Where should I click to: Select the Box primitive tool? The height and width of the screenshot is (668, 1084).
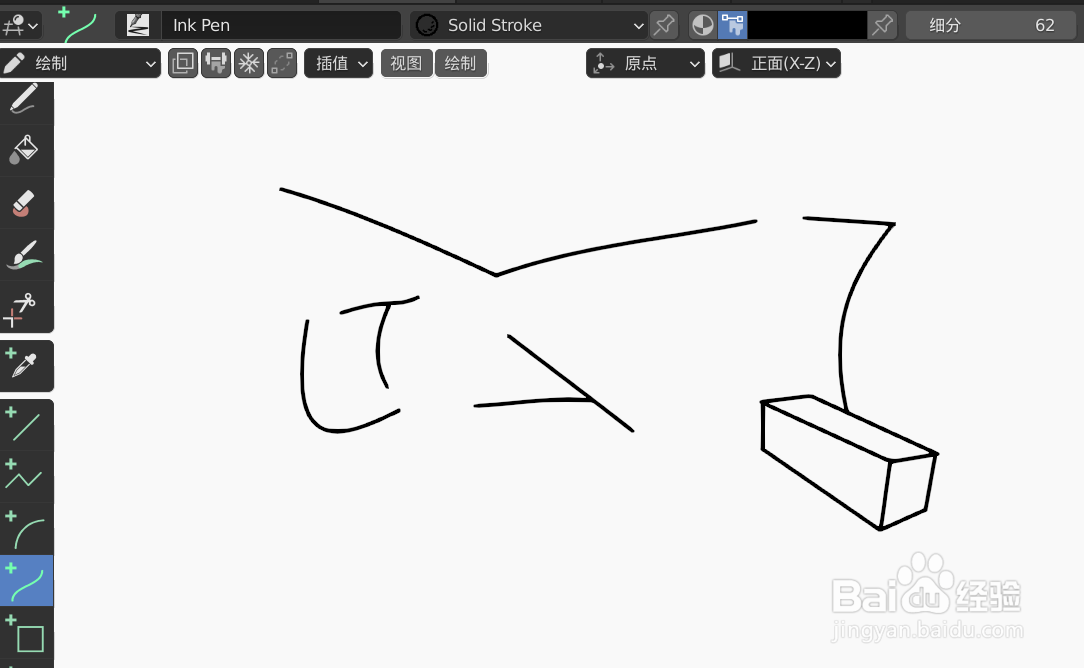[x=26, y=632]
